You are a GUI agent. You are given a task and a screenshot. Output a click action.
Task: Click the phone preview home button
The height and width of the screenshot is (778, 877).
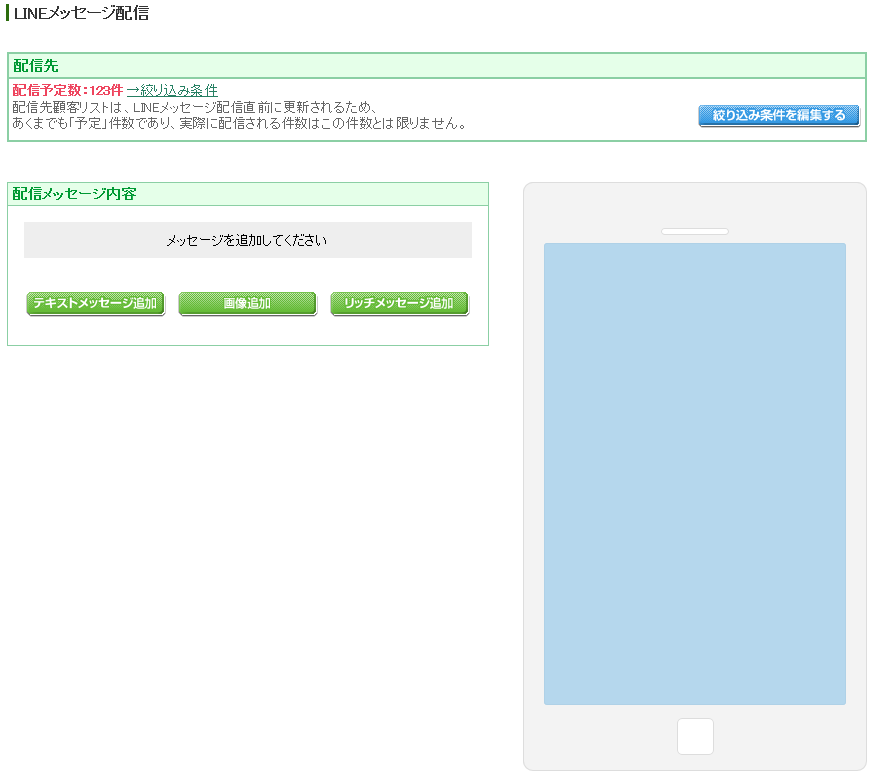[x=695, y=736]
